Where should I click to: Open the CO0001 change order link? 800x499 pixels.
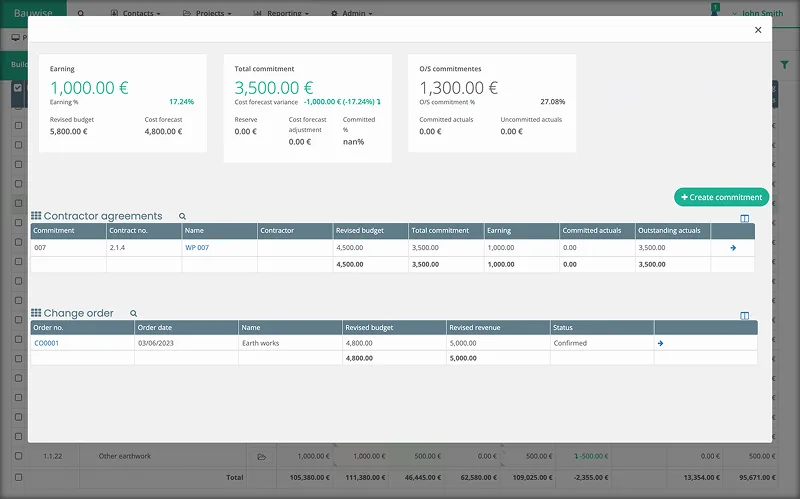(x=47, y=343)
